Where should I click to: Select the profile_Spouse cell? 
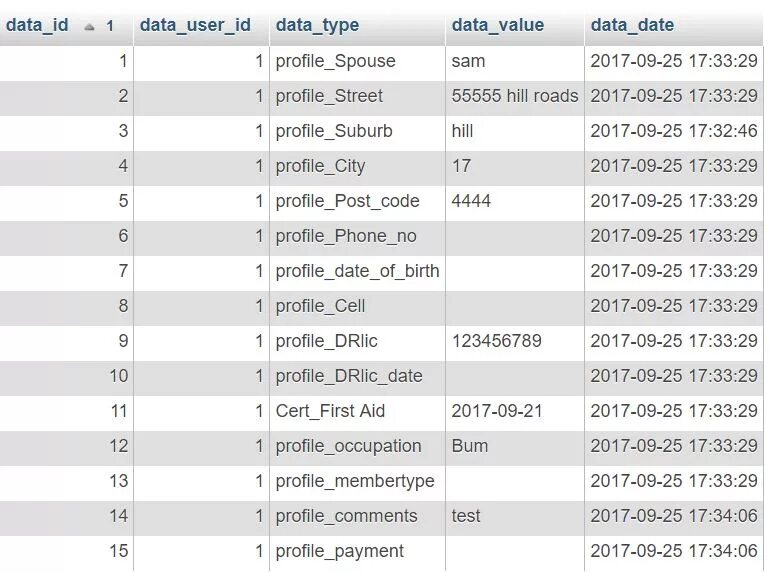pos(357,61)
